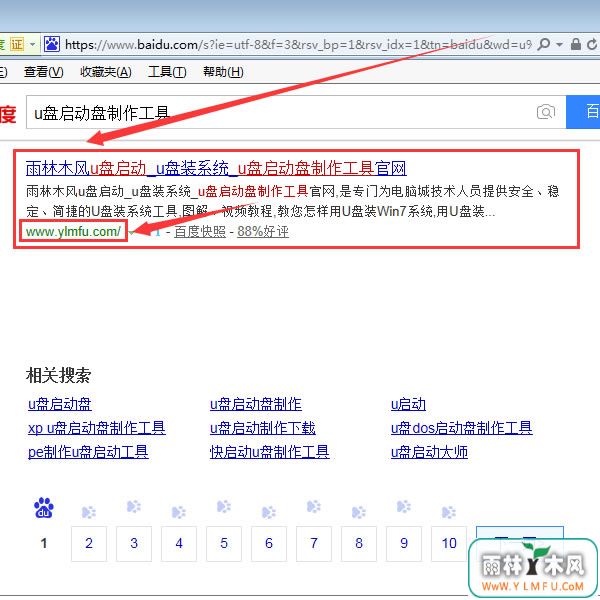Click the yellow 证 certificate badge
Image resolution: width=600 pixels, height=600 pixels.
tap(17, 44)
